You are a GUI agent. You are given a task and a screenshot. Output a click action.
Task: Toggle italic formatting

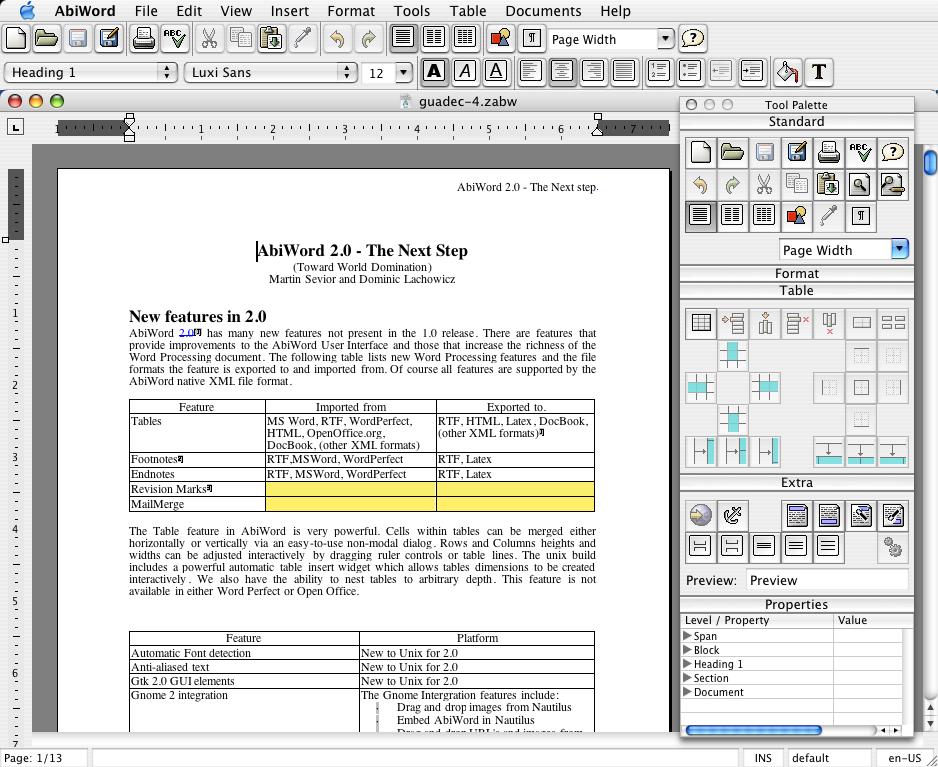[465, 72]
